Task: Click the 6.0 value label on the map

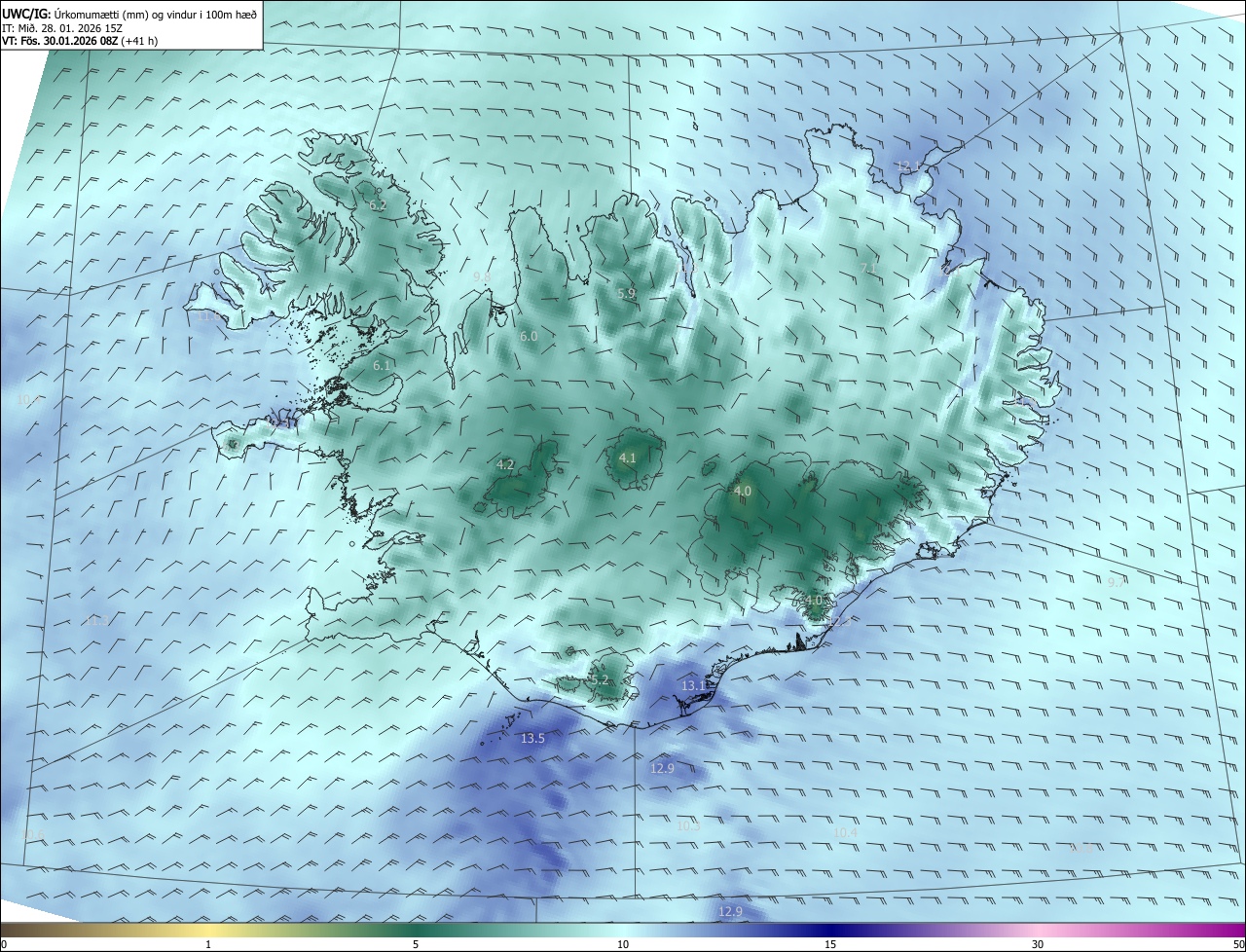Action: pos(529,336)
